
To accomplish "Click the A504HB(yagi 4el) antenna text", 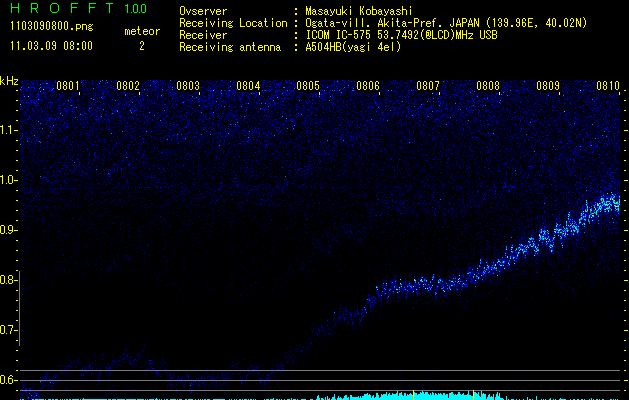I will (x=353, y=47).
